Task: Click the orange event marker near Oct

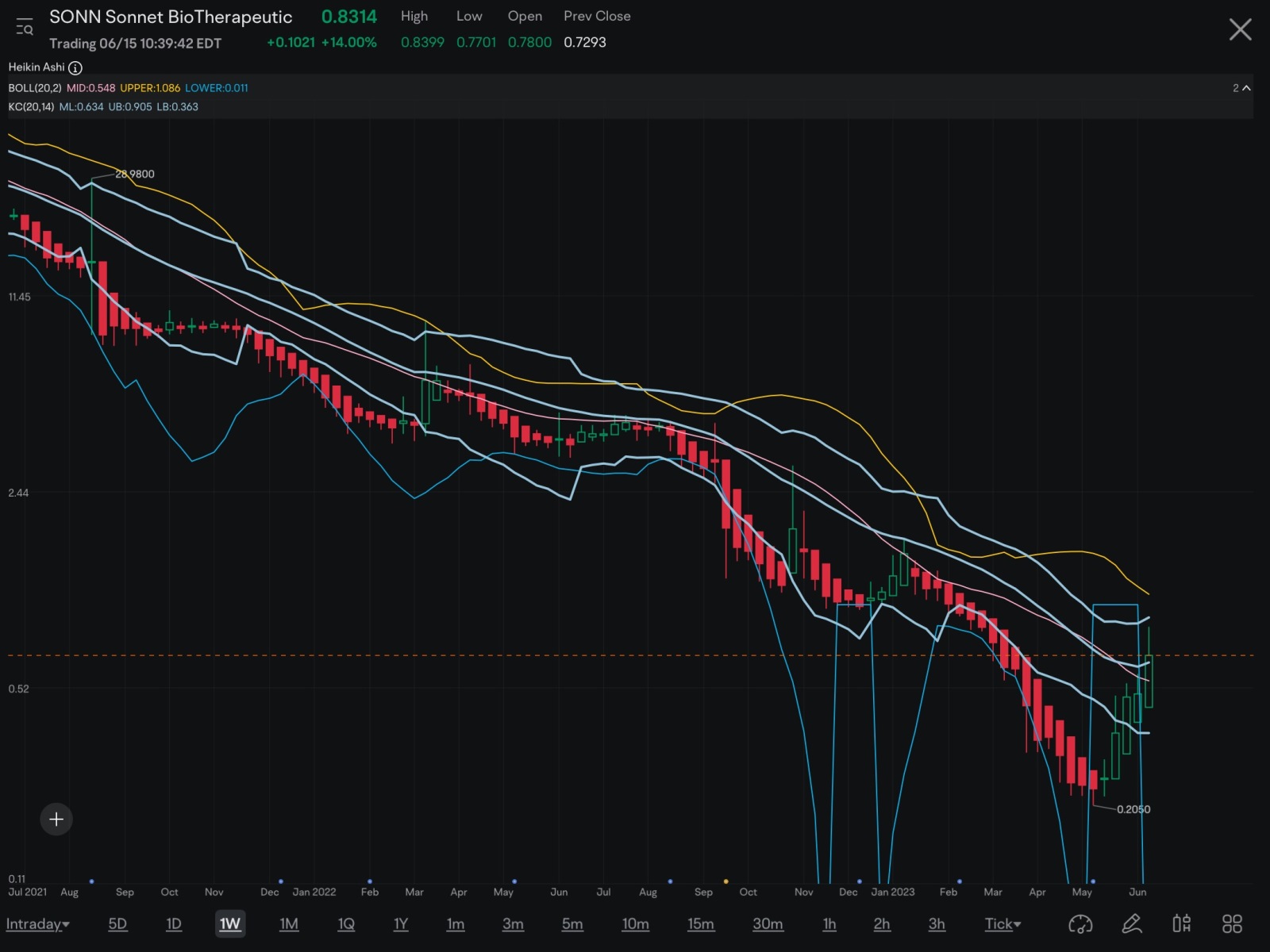Action: [725, 881]
